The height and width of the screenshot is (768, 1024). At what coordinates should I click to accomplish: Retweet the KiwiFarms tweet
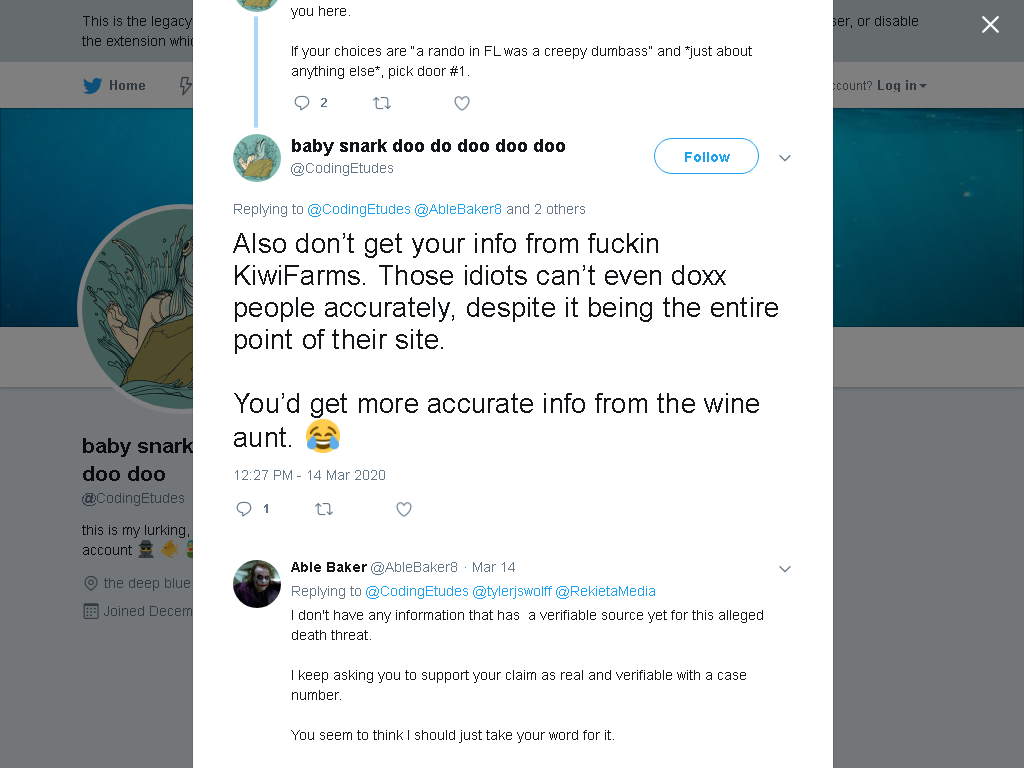[x=324, y=509]
